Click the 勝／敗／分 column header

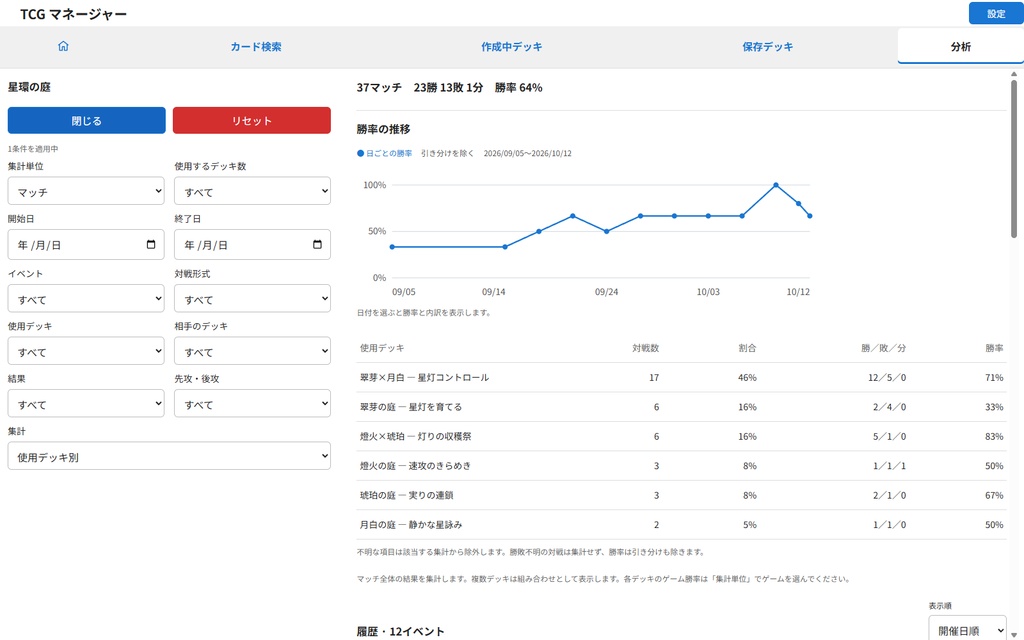click(x=884, y=348)
